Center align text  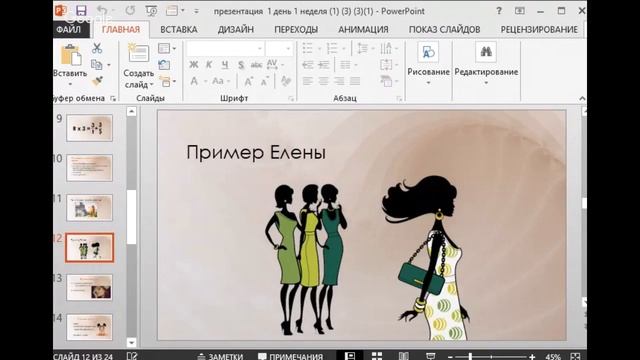click(323, 81)
